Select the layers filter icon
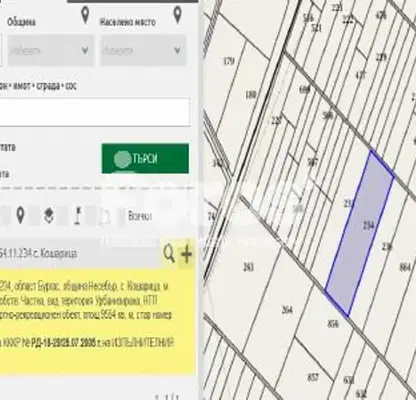This screenshot has height=400, width=416. tap(49, 215)
